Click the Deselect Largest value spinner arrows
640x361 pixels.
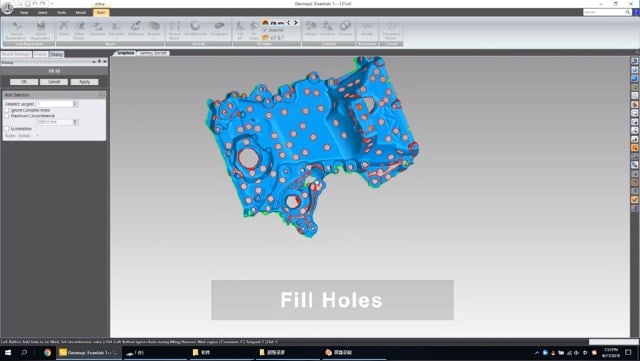75,104
